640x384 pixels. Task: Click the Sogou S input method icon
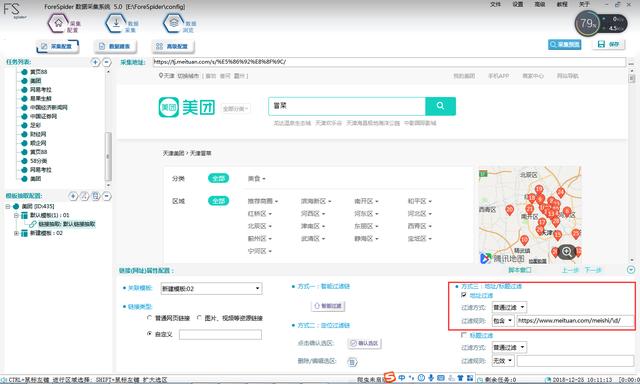pos(390,377)
